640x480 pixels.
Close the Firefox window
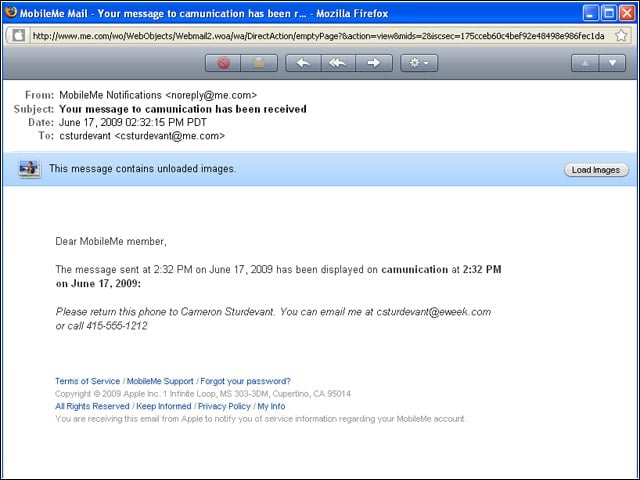(627, 13)
